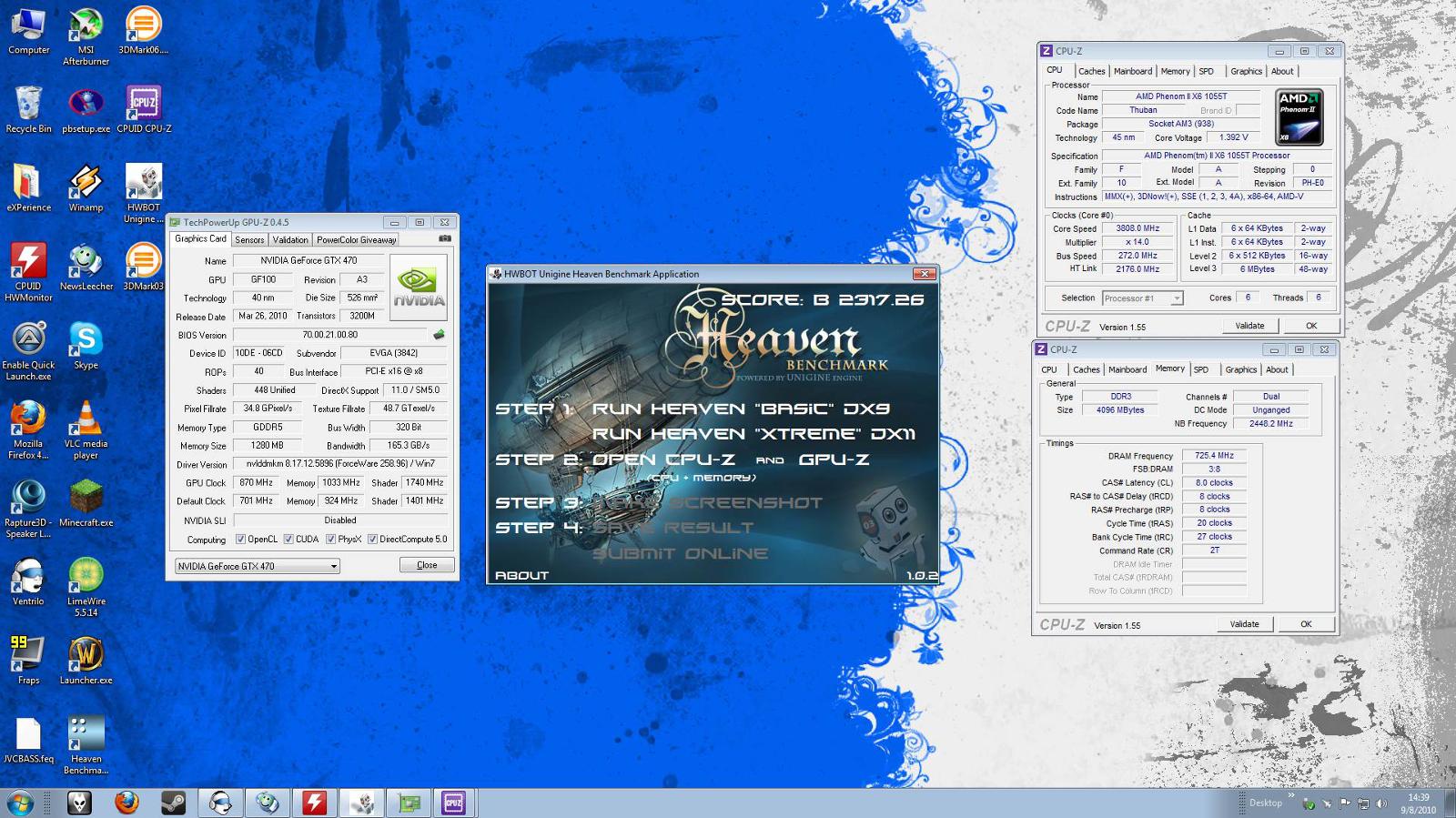
Task: Click the AMD Phenom II logo in CPU-Z
Action: point(1299,117)
